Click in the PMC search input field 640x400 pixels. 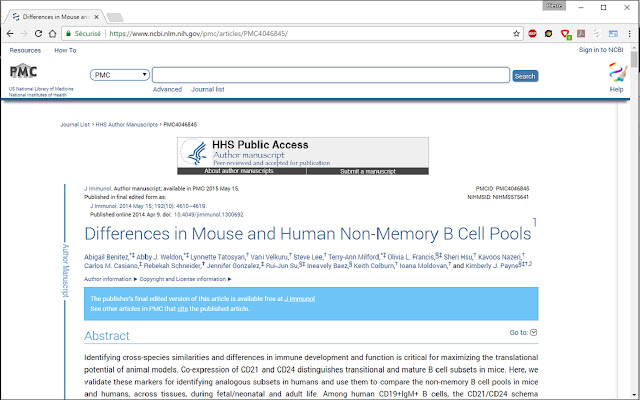click(331, 75)
